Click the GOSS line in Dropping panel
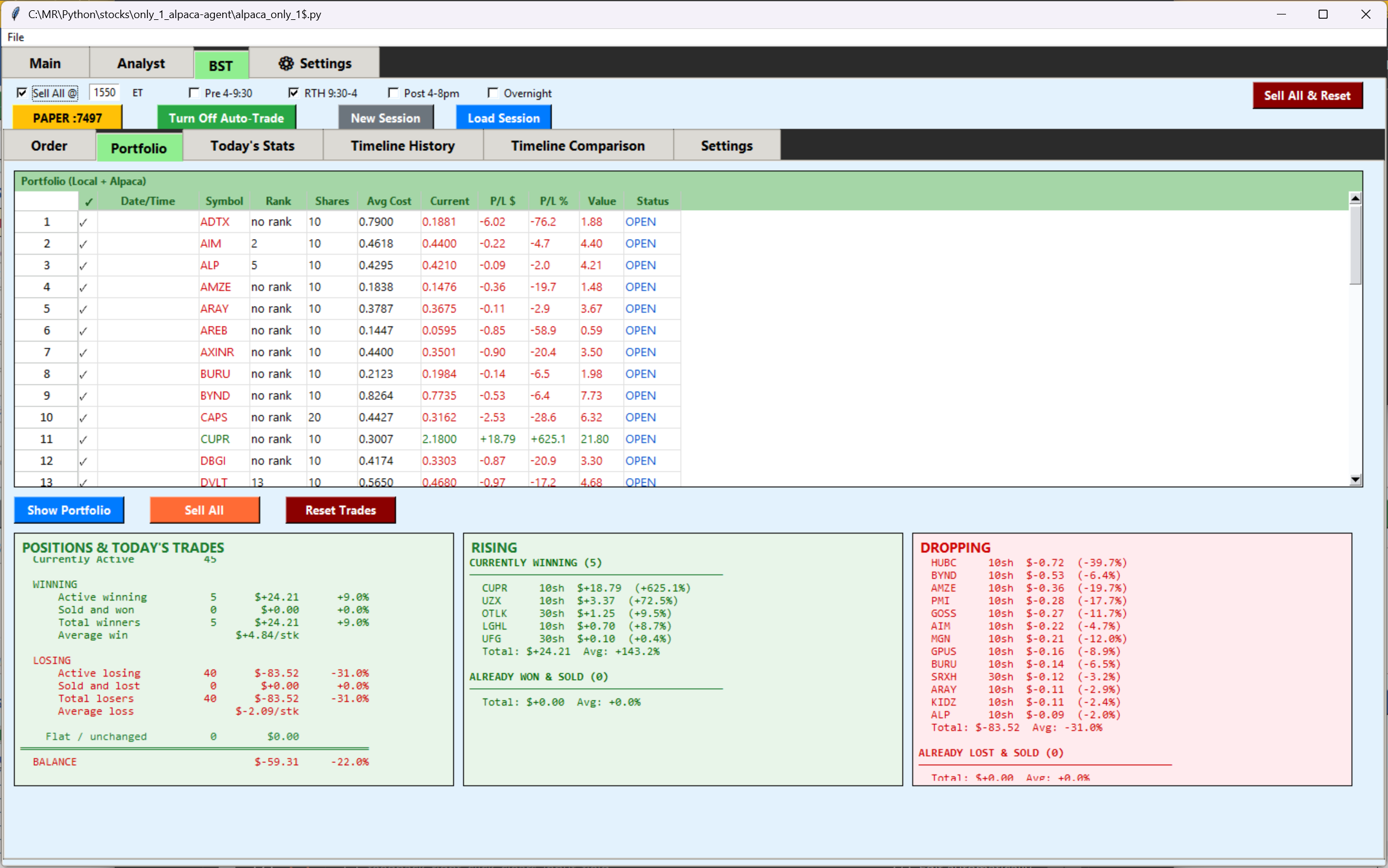 click(x=1029, y=613)
